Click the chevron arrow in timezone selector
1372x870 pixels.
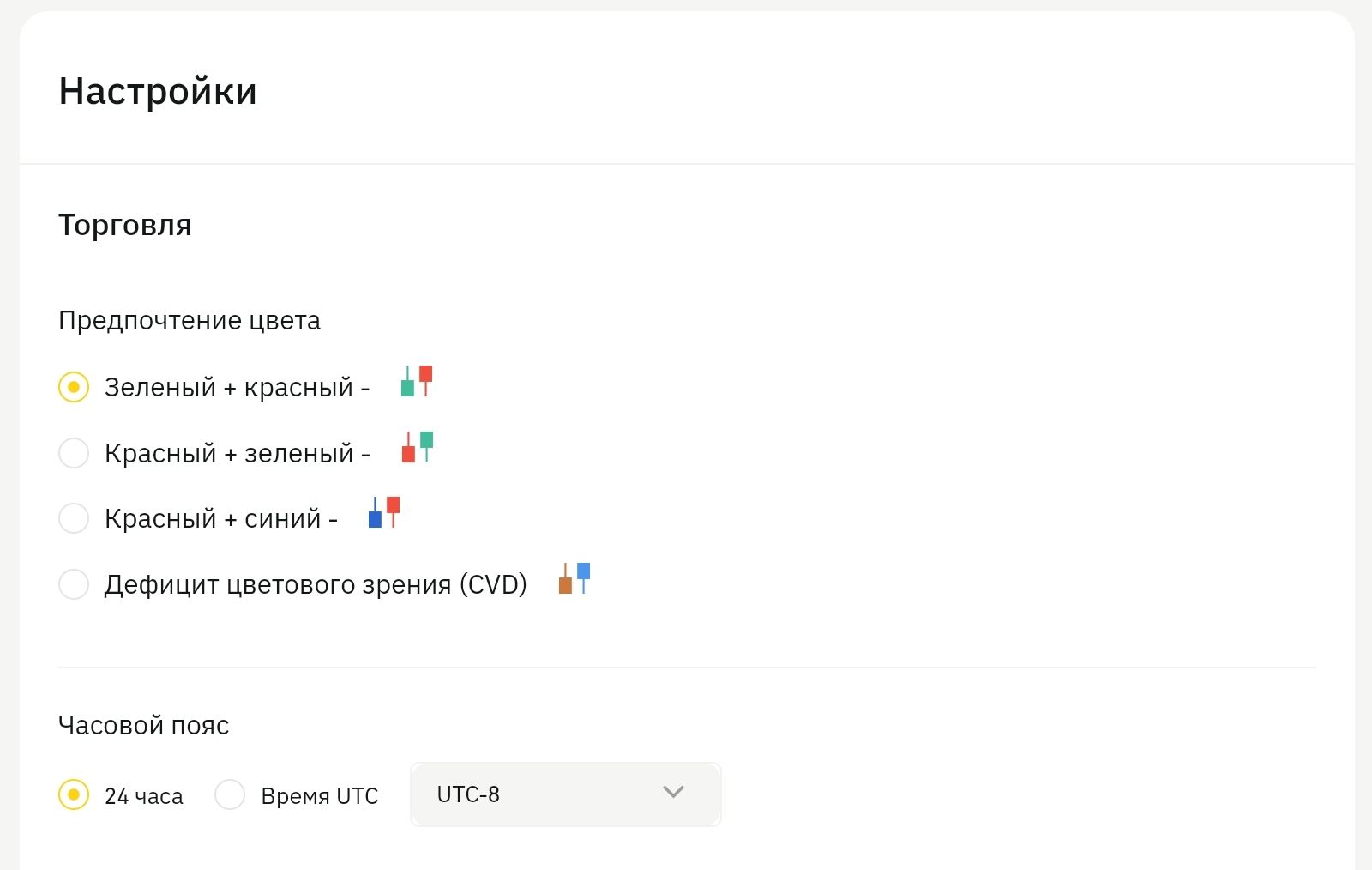click(x=674, y=793)
